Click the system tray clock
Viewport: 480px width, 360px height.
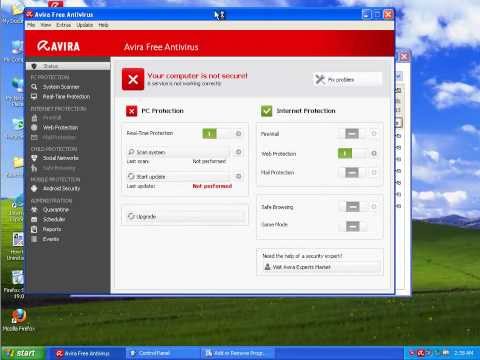463,353
